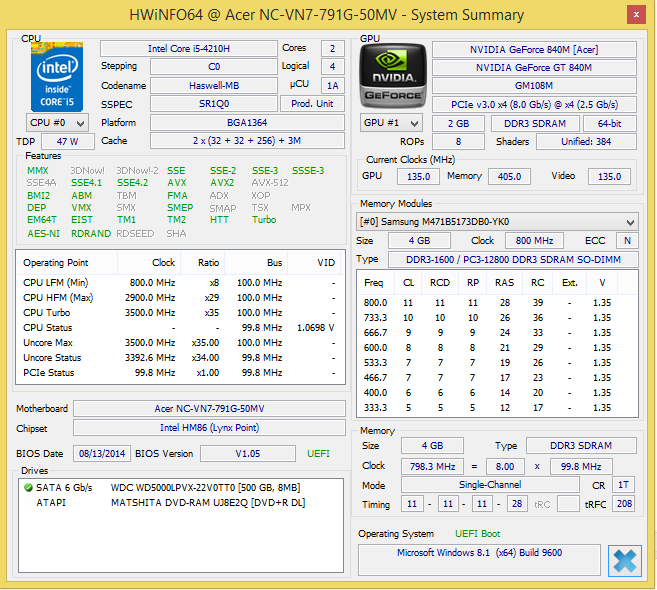The width and height of the screenshot is (657, 590).
Task: Click the Stepping C0 field
Action: pos(214,67)
